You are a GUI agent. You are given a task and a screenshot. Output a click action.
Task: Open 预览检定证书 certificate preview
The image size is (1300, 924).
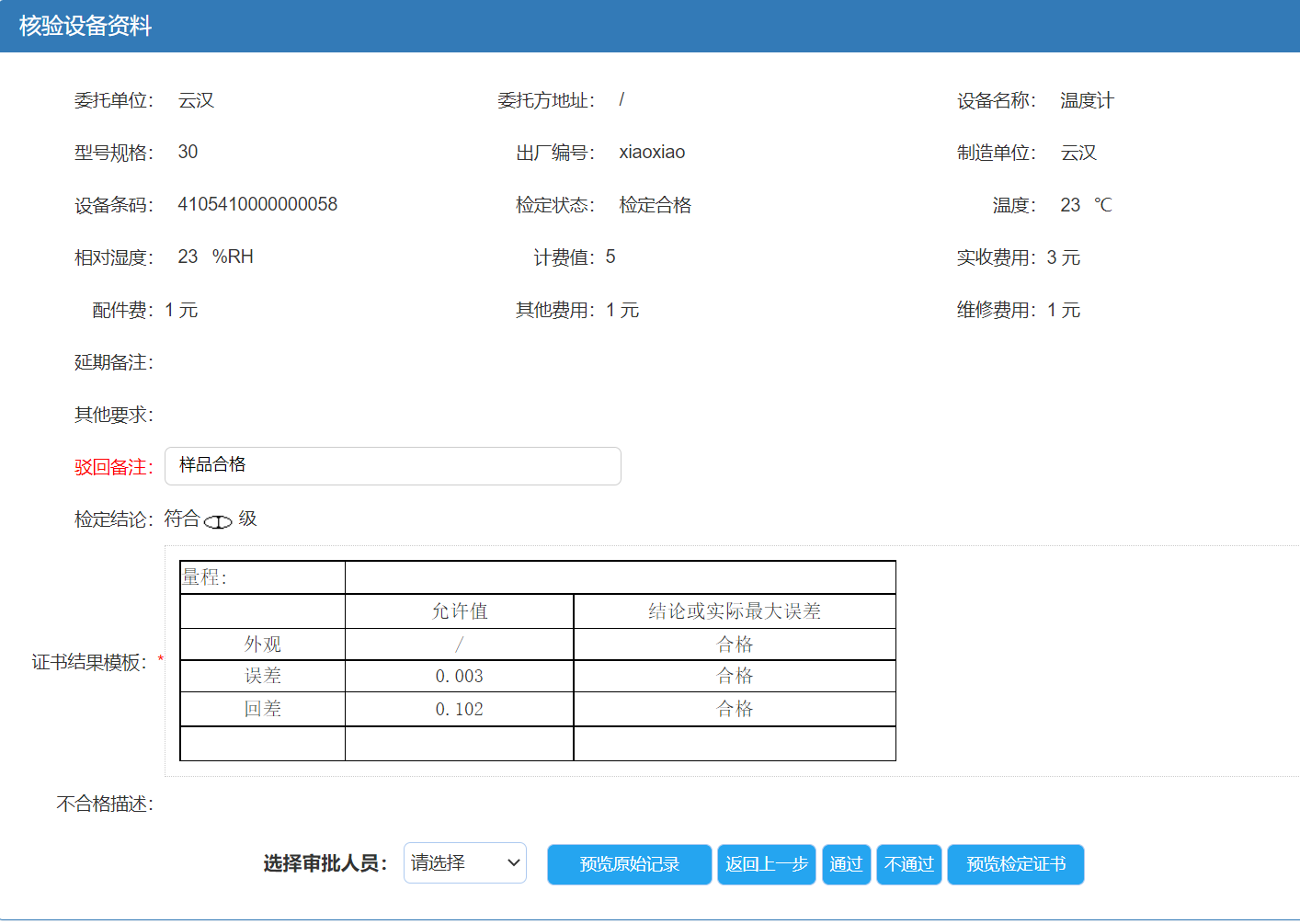click(1015, 864)
